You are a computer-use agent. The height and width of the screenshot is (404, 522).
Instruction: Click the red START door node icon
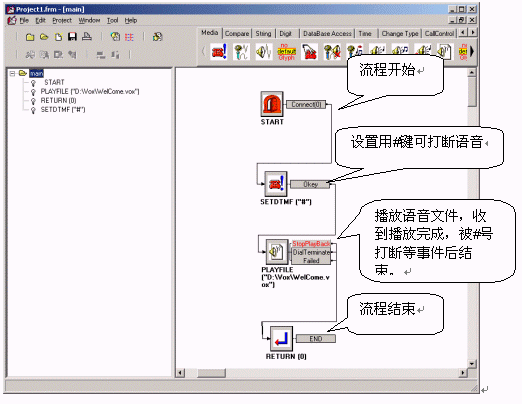point(272,104)
